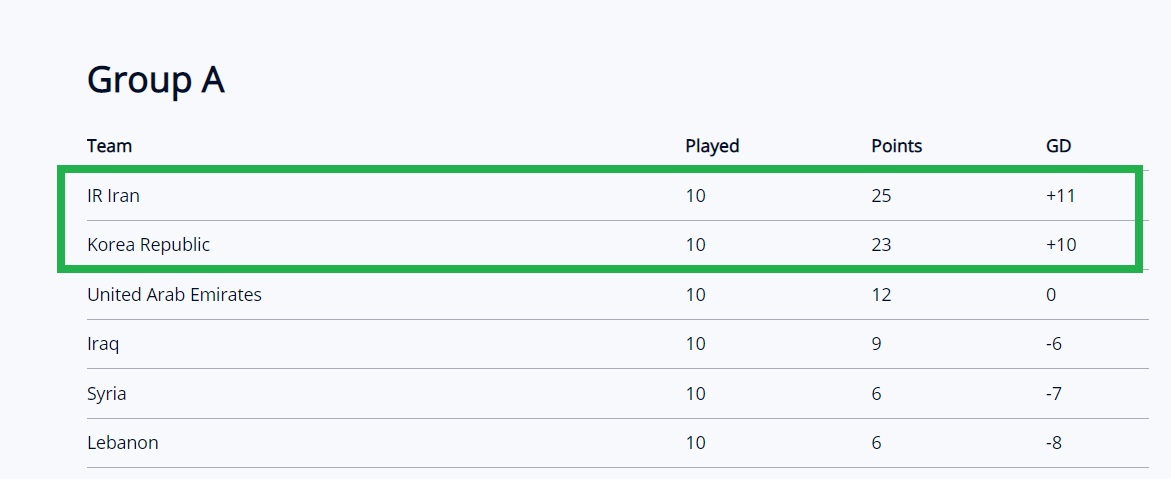This screenshot has width=1171, height=479.
Task: Click Iraq's -6 goal difference
Action: [x=1054, y=344]
